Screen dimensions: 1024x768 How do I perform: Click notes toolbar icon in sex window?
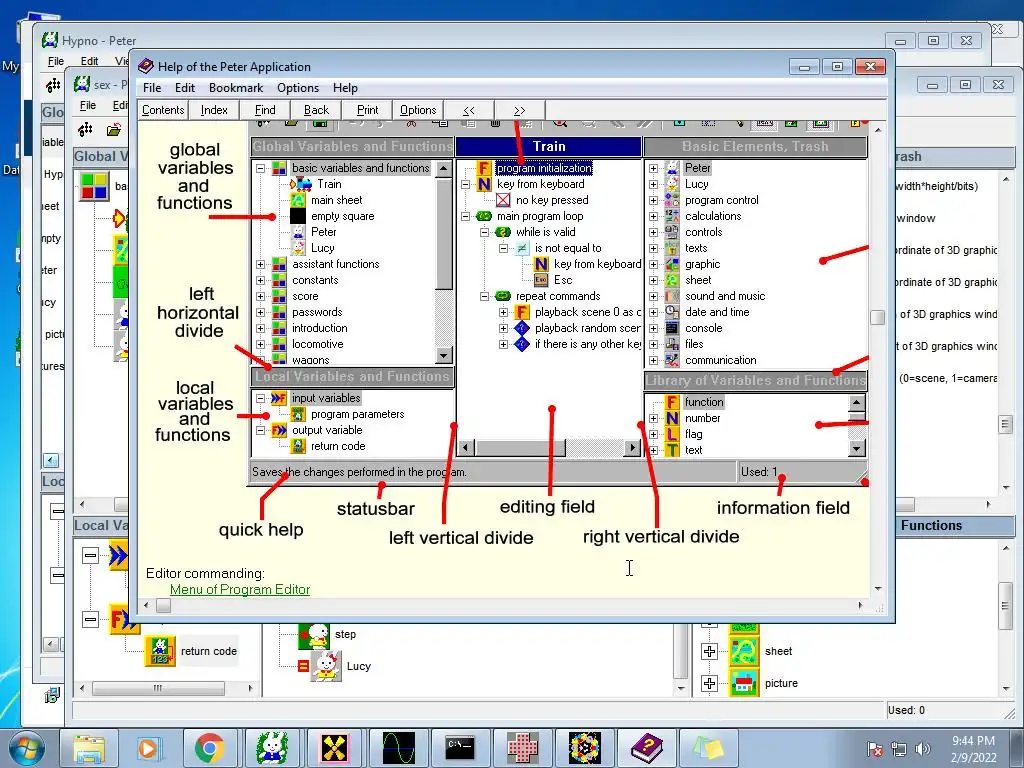(x=85, y=129)
